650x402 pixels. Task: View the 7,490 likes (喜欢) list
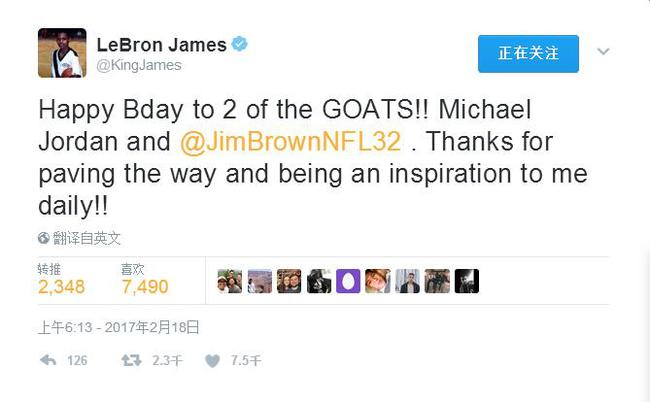point(145,279)
